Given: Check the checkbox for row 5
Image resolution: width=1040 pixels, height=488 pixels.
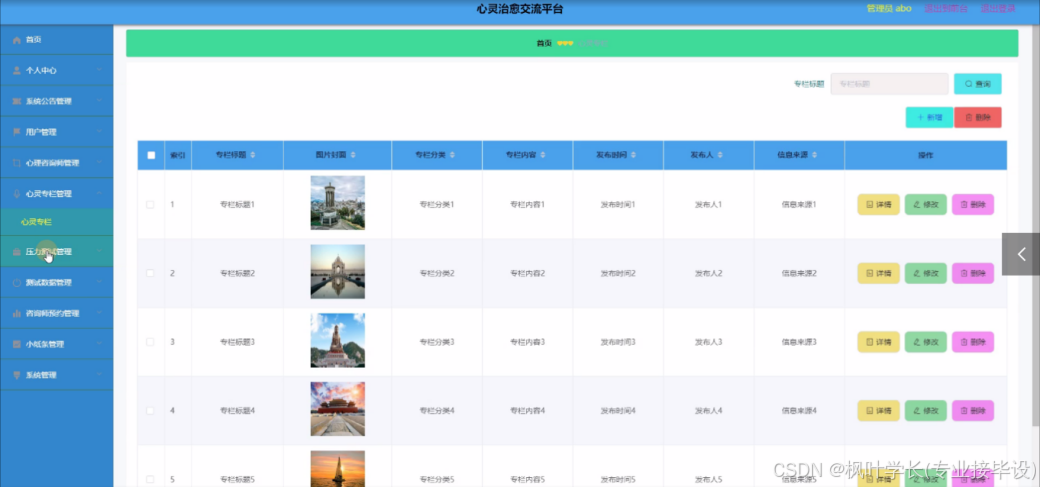Looking at the screenshot, I should point(151,479).
